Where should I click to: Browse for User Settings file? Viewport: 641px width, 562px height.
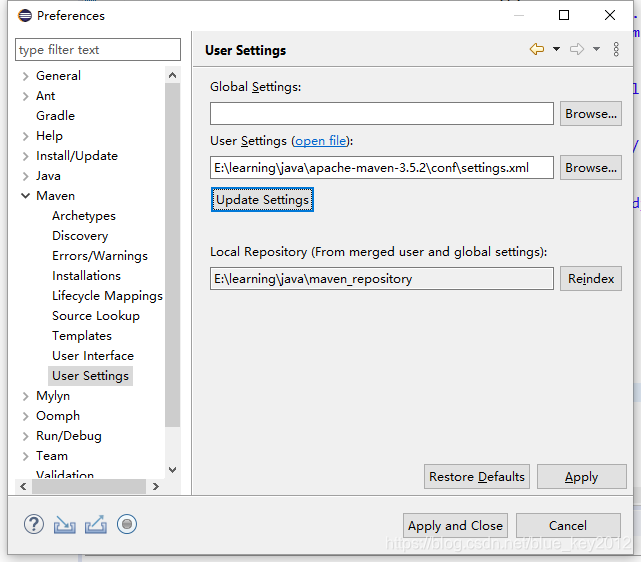pos(591,168)
